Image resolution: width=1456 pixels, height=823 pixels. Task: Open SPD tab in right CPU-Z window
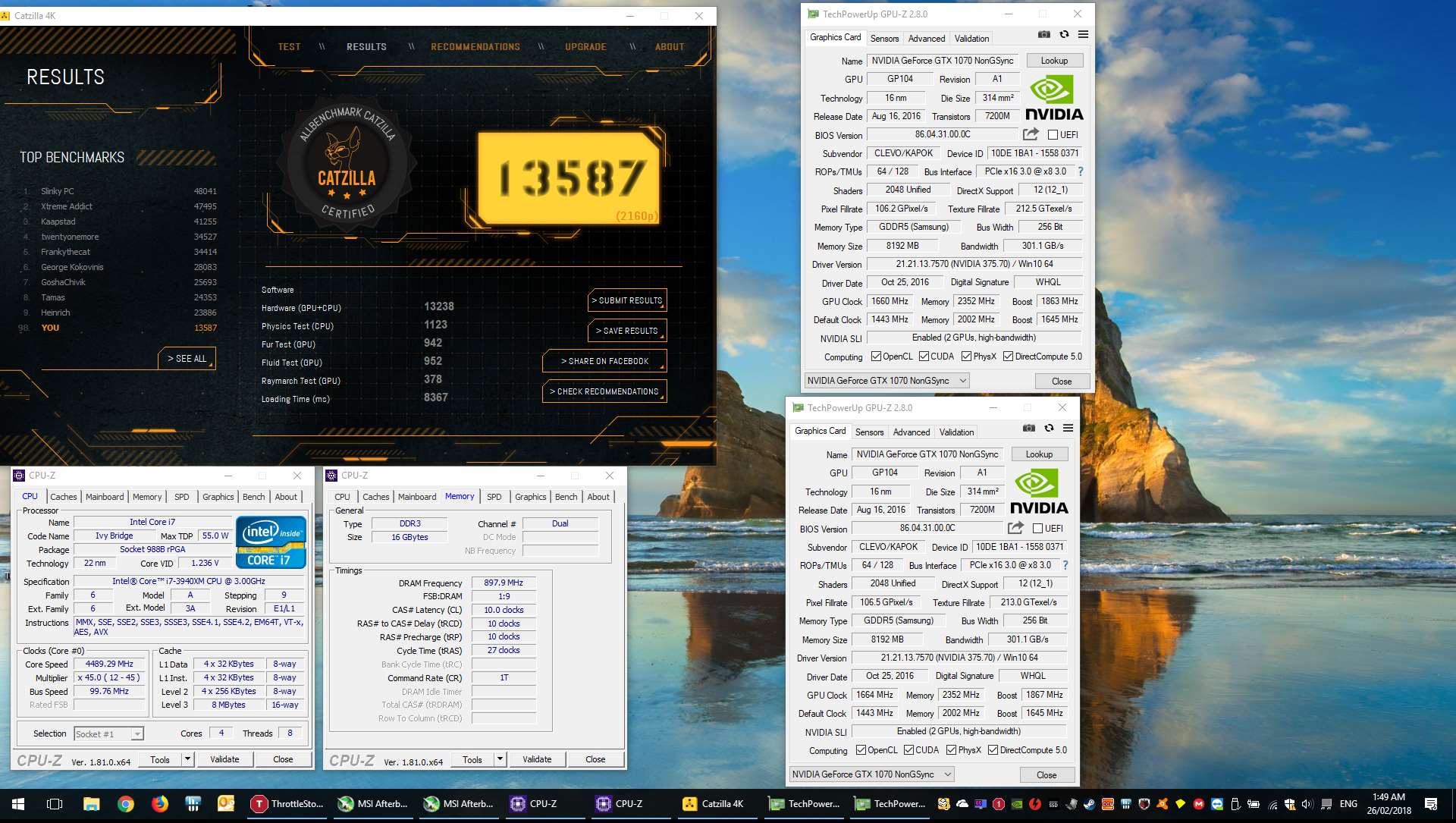[494, 497]
